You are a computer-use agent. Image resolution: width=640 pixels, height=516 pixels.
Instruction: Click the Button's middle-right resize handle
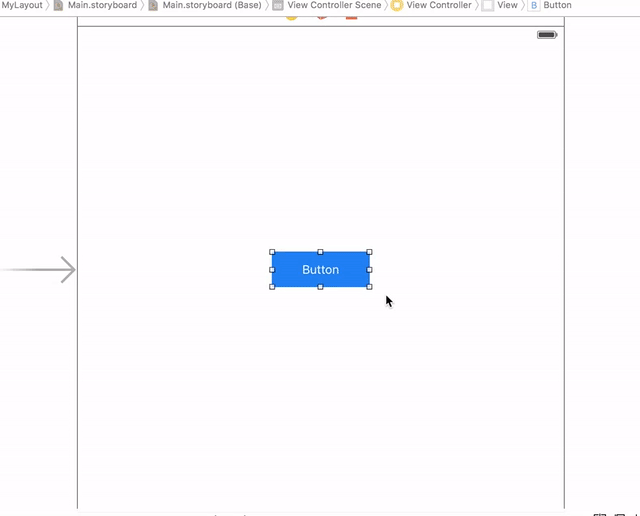pyautogui.click(x=369, y=270)
